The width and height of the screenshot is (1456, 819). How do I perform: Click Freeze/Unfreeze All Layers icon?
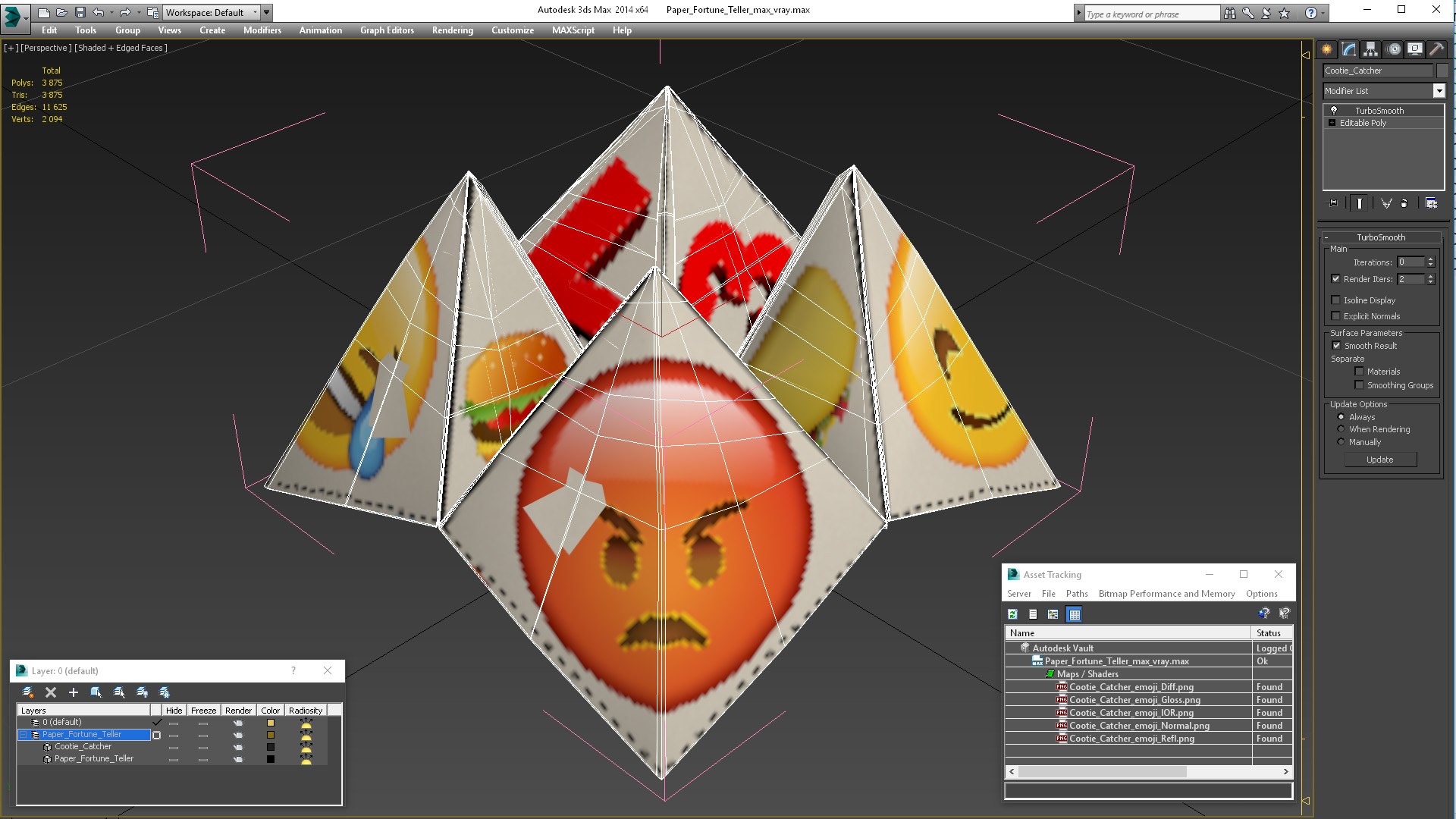click(x=165, y=692)
